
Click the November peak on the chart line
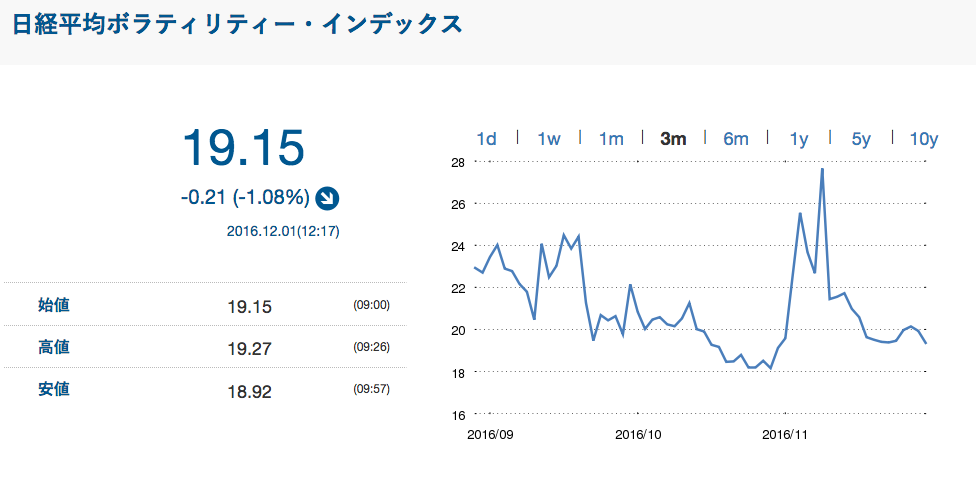coord(822,169)
